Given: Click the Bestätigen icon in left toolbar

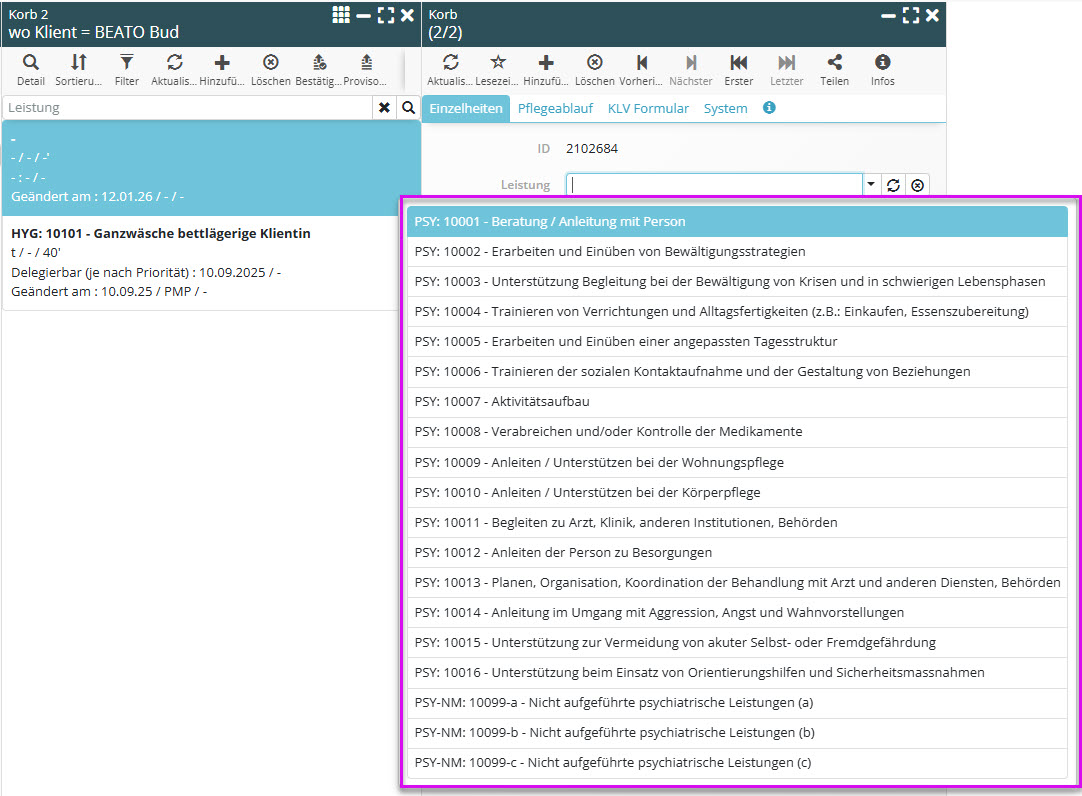Looking at the screenshot, I should pos(319,63).
